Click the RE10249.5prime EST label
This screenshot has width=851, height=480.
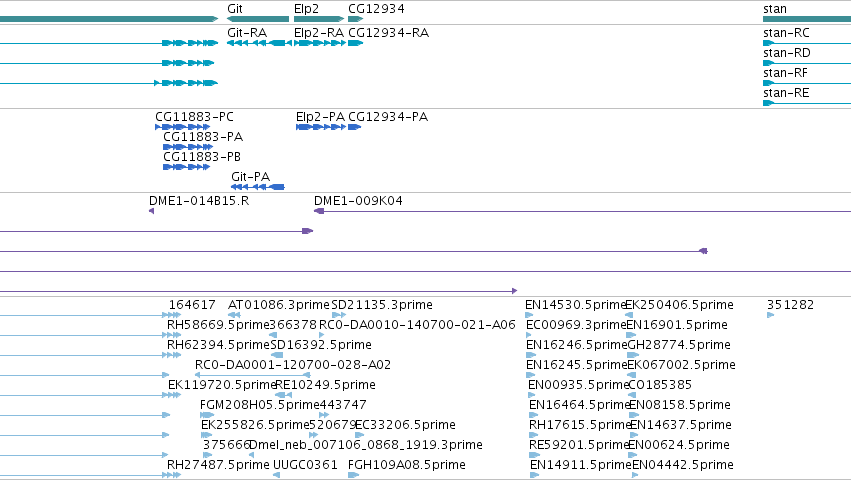[x=326, y=386]
